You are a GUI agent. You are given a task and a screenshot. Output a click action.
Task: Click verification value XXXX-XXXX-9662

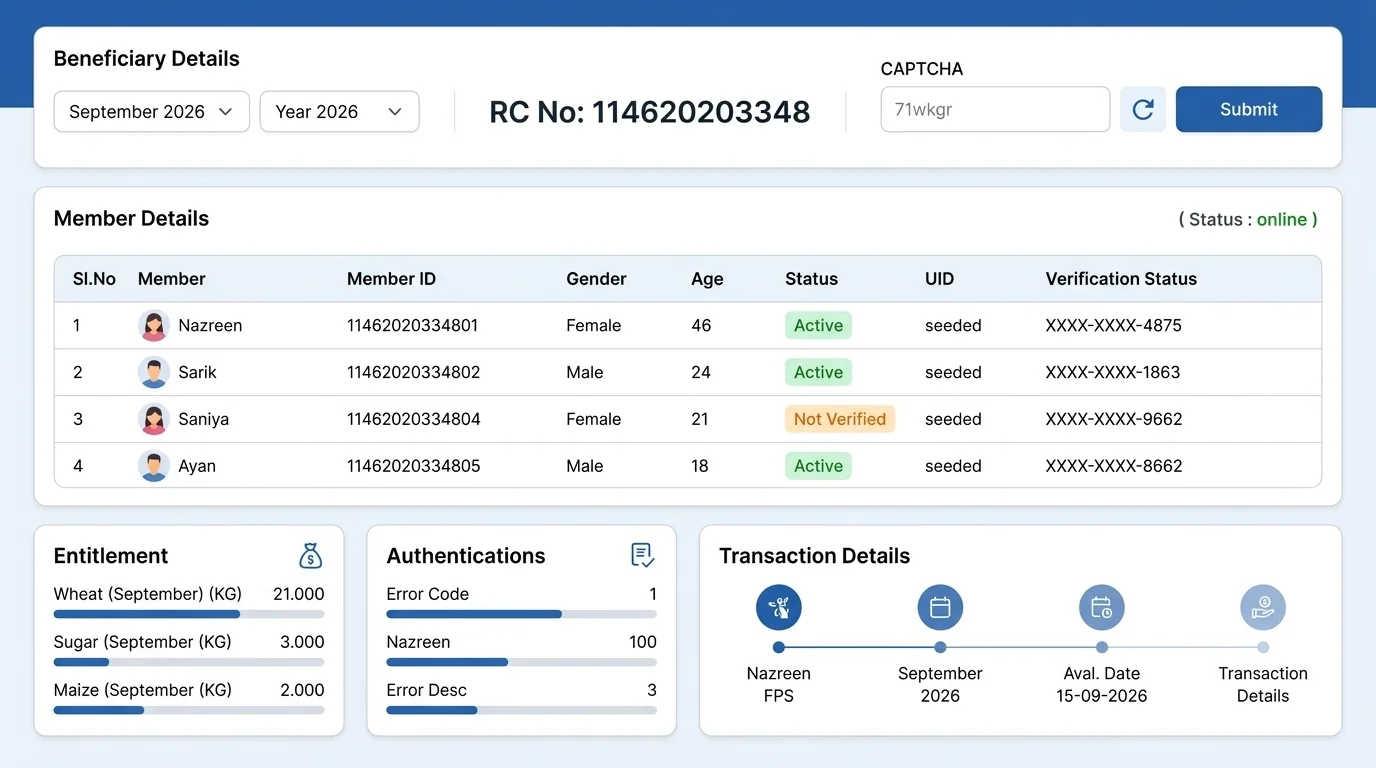[x=1114, y=419]
